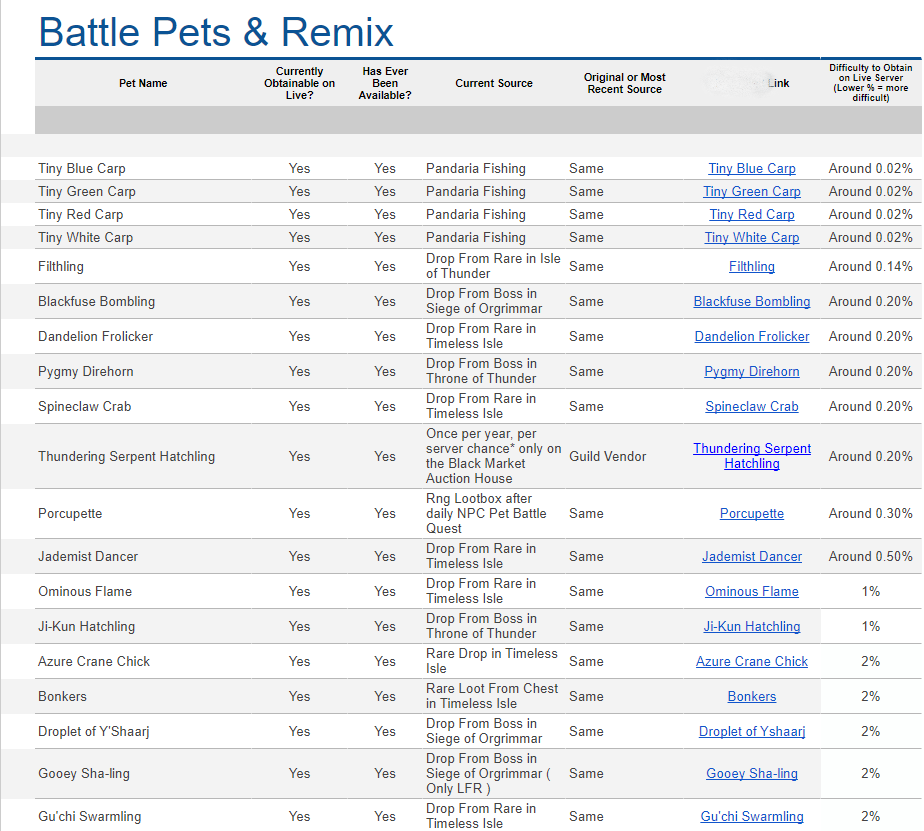The image size is (924, 831).
Task: Select the Current Source column header
Action: click(x=494, y=83)
